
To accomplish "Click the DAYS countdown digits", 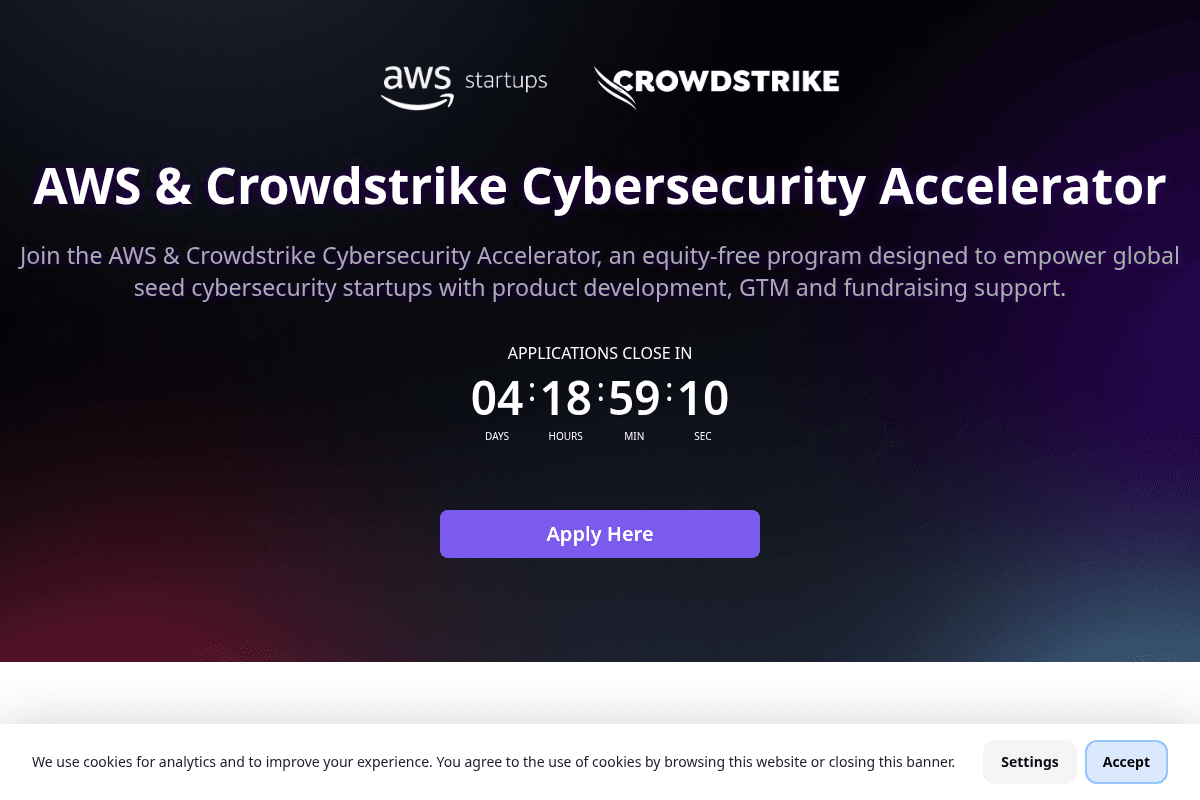I will pyautogui.click(x=497, y=397).
